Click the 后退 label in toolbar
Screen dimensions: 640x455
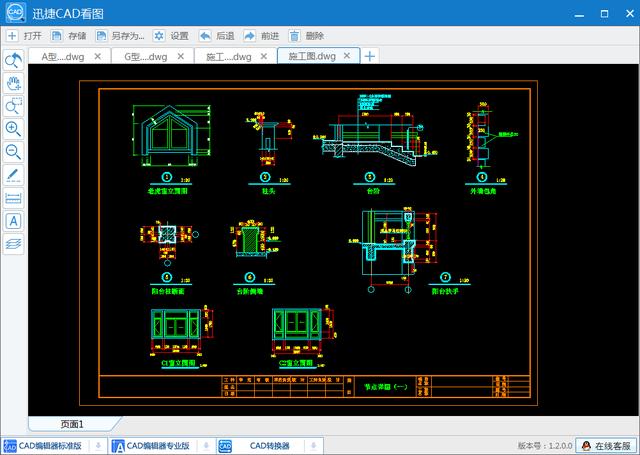tap(225, 36)
